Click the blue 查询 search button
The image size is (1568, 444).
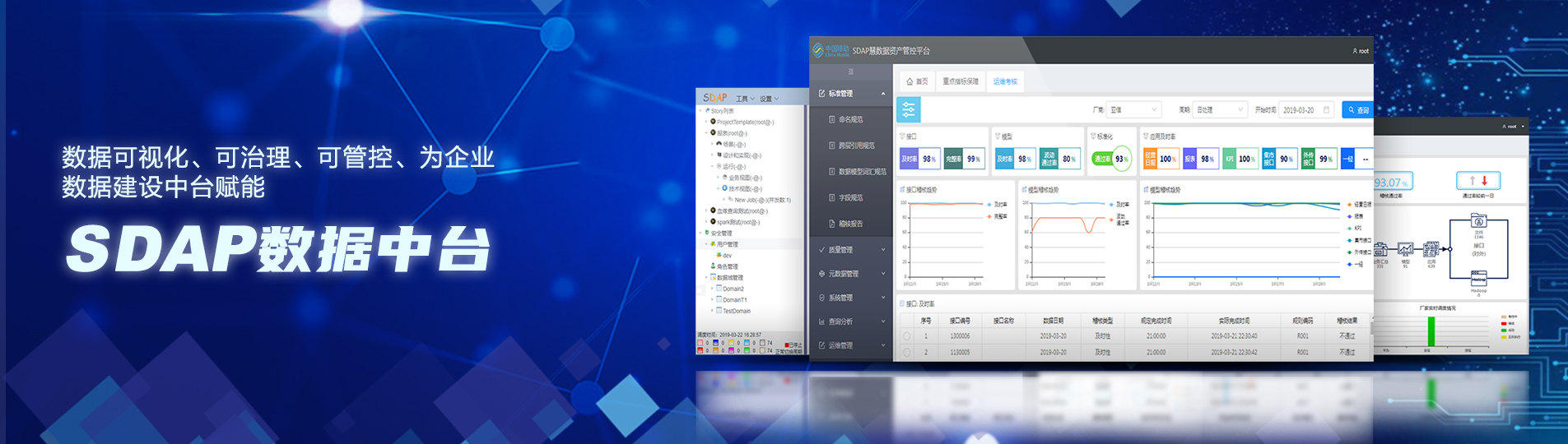pyautogui.click(x=1357, y=109)
